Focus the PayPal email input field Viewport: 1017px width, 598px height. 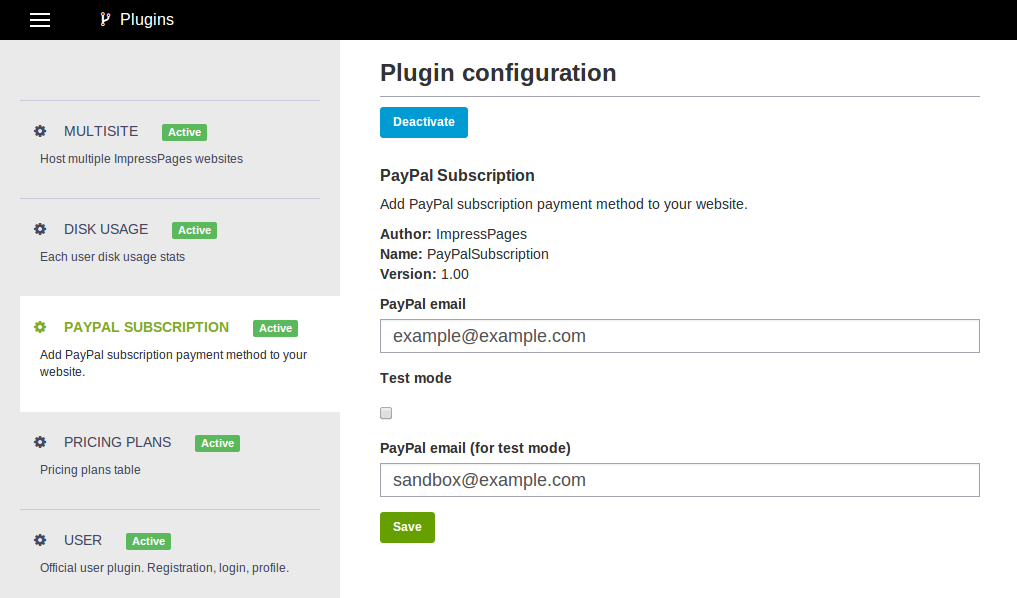tap(680, 336)
